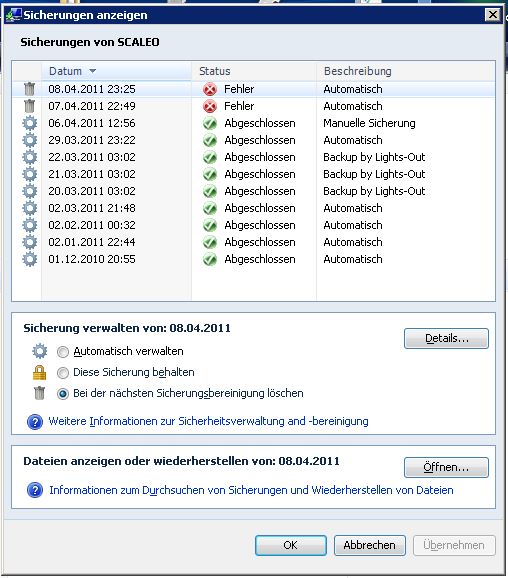Click green checkmark of 22.03.2011 backup
The image size is (508, 578).
[x=210, y=157]
